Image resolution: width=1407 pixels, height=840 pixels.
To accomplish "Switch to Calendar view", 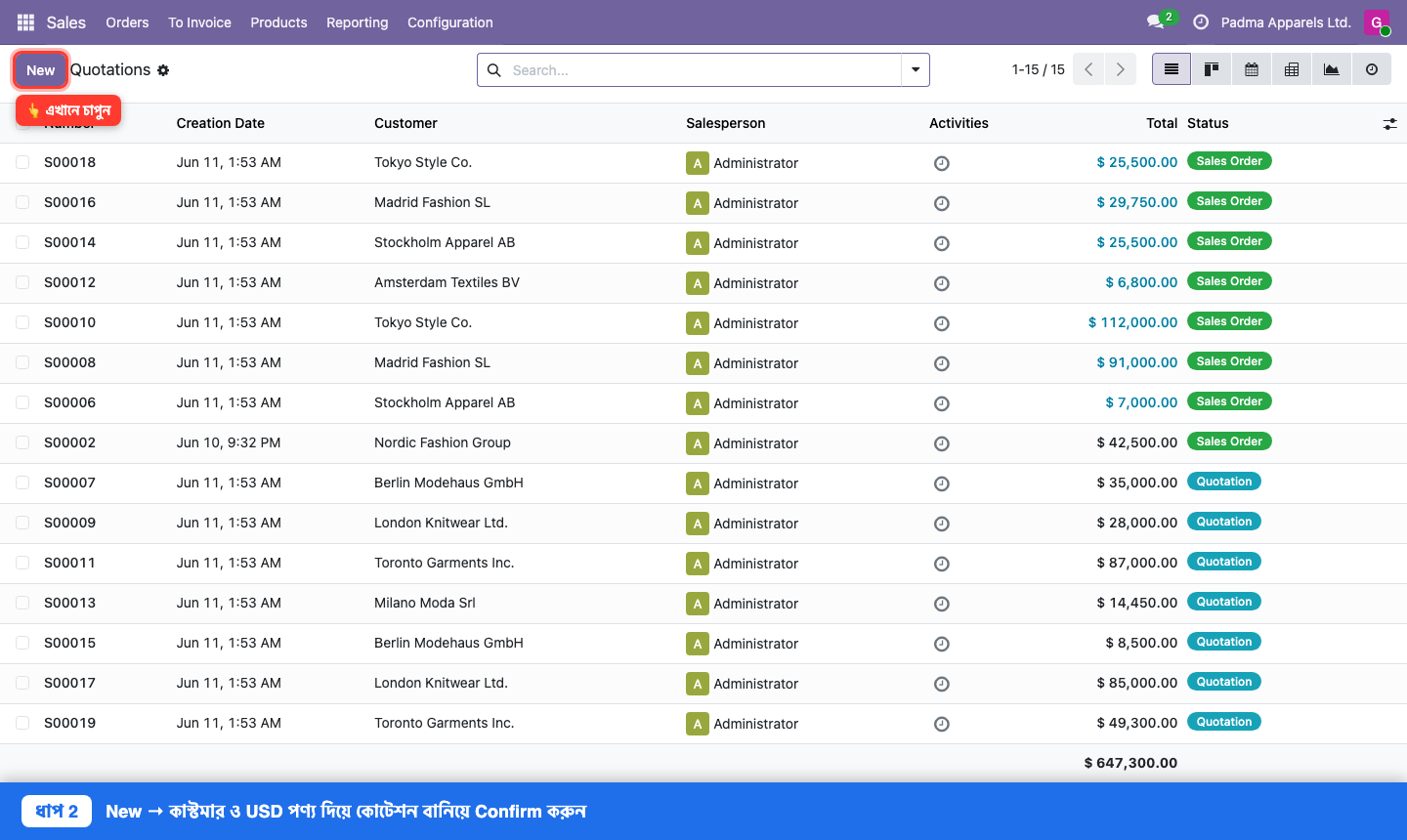I will [1252, 69].
